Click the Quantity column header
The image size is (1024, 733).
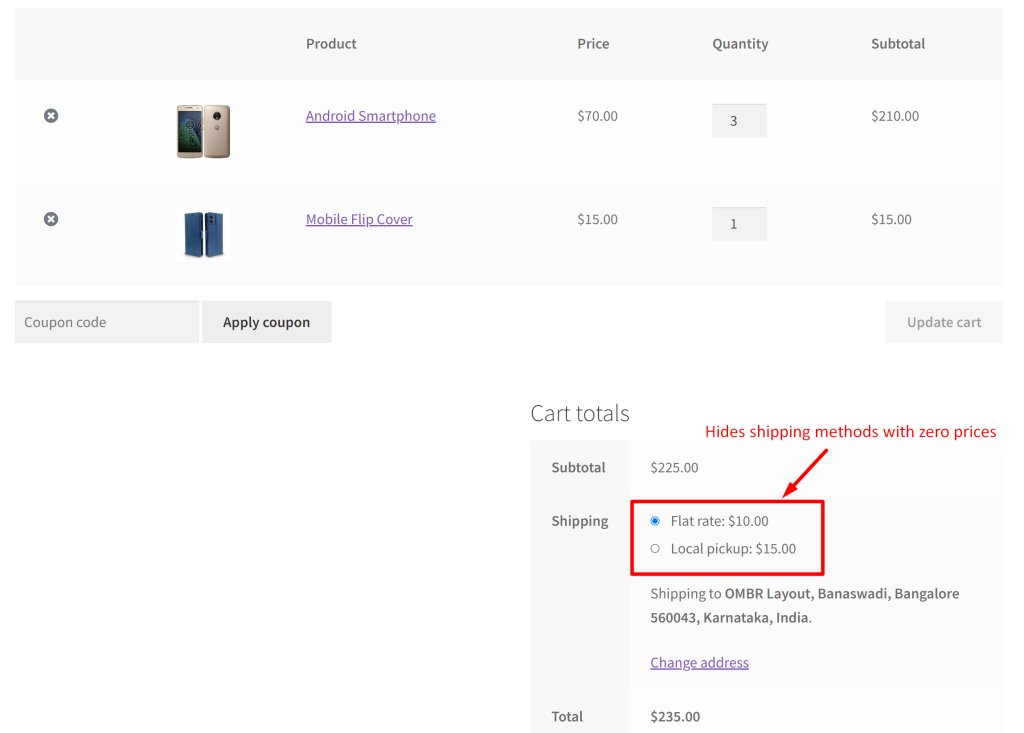pos(740,44)
